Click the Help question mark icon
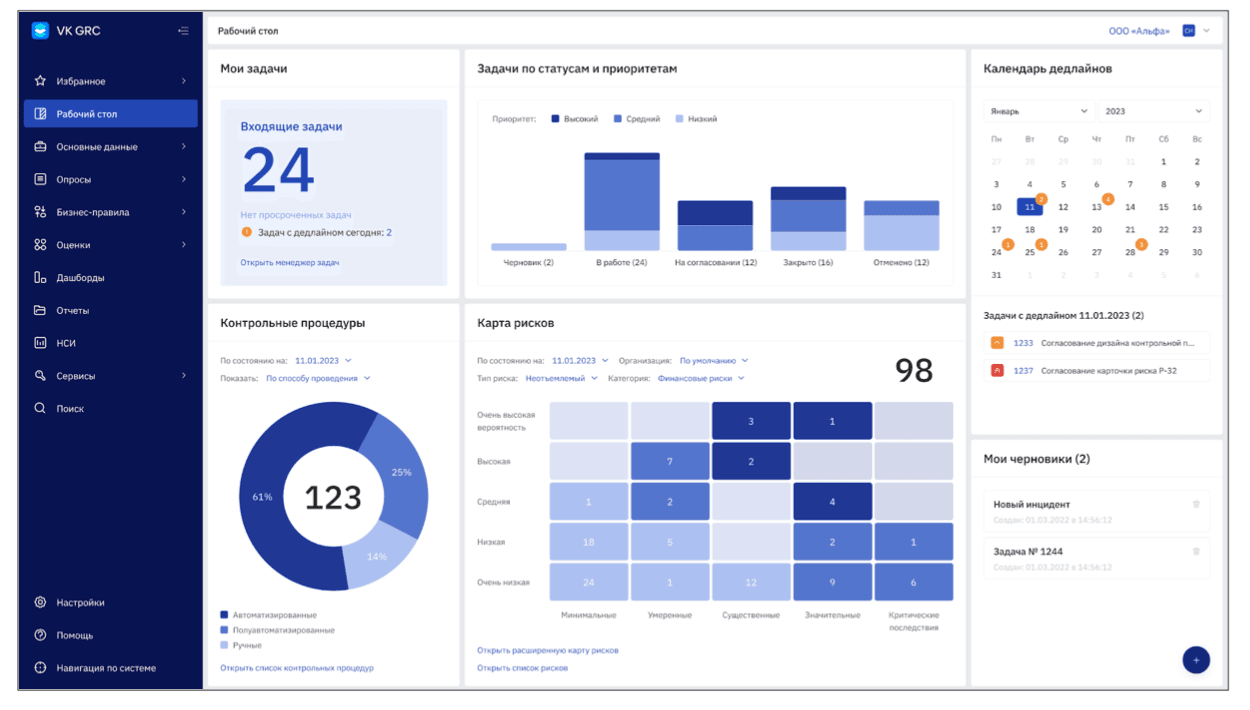 tap(40, 636)
